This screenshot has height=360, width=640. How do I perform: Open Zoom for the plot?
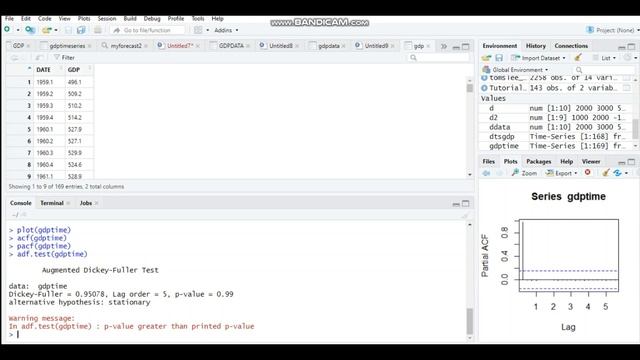(x=524, y=173)
